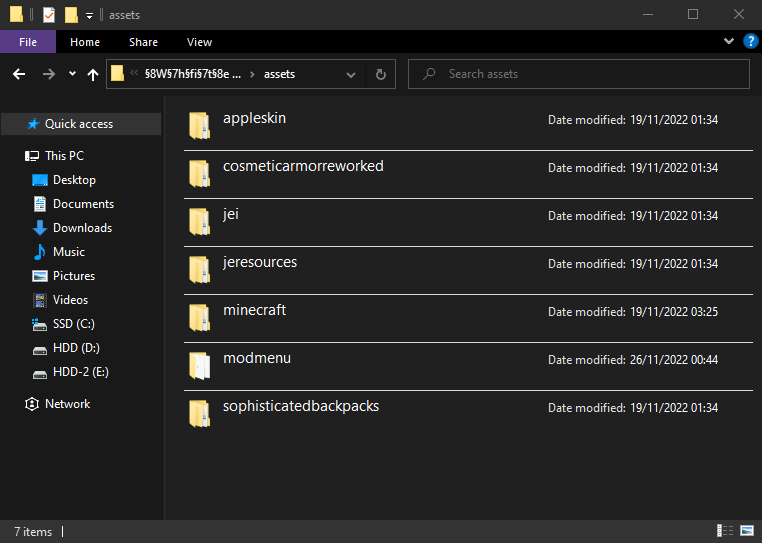Switch to details view layout icon
The image size is (762, 543).
tap(725, 530)
